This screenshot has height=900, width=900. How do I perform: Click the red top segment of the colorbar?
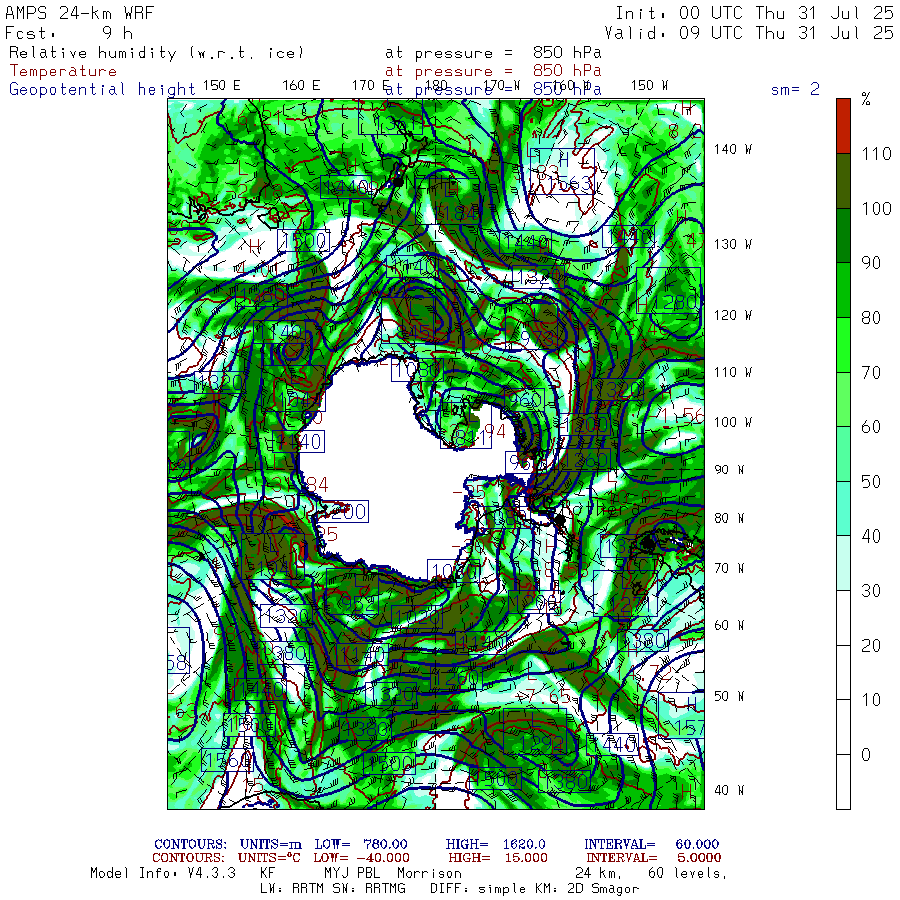click(843, 126)
